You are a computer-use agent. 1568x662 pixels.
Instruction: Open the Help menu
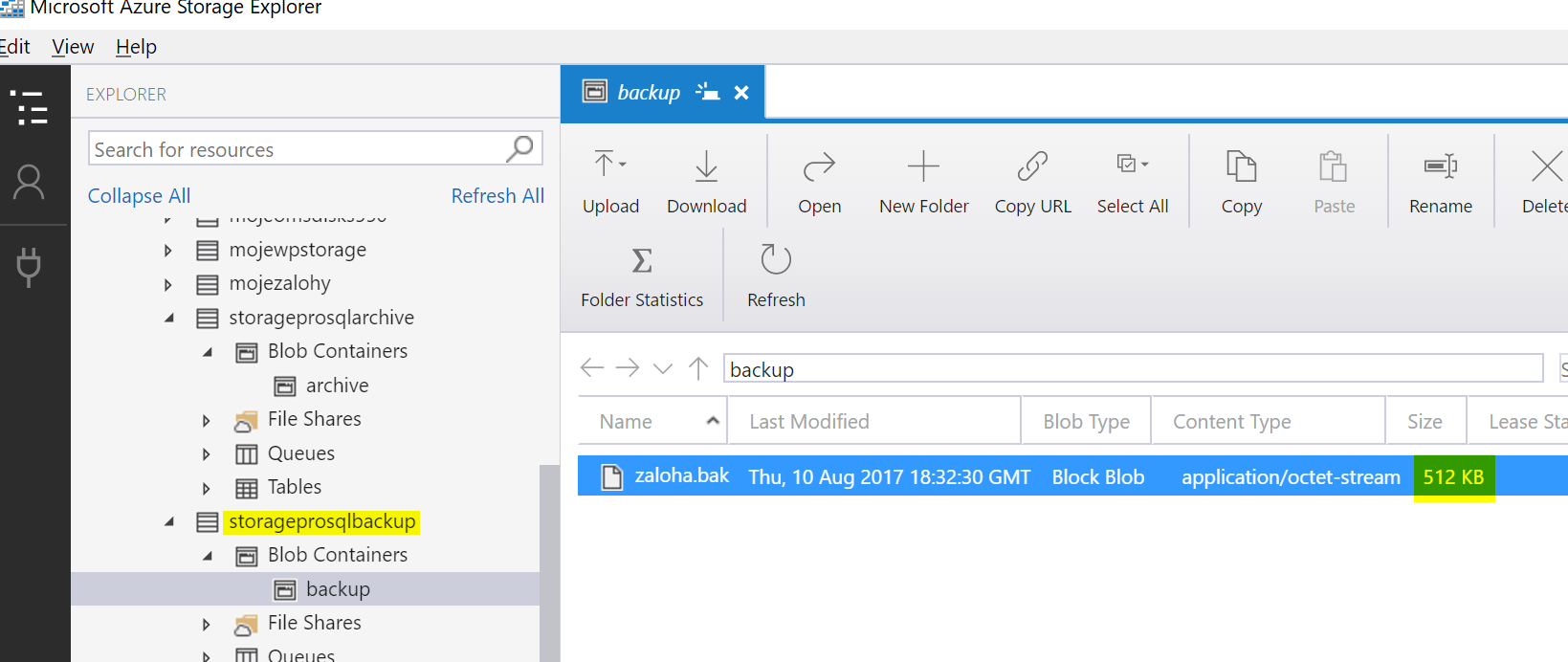click(x=136, y=47)
